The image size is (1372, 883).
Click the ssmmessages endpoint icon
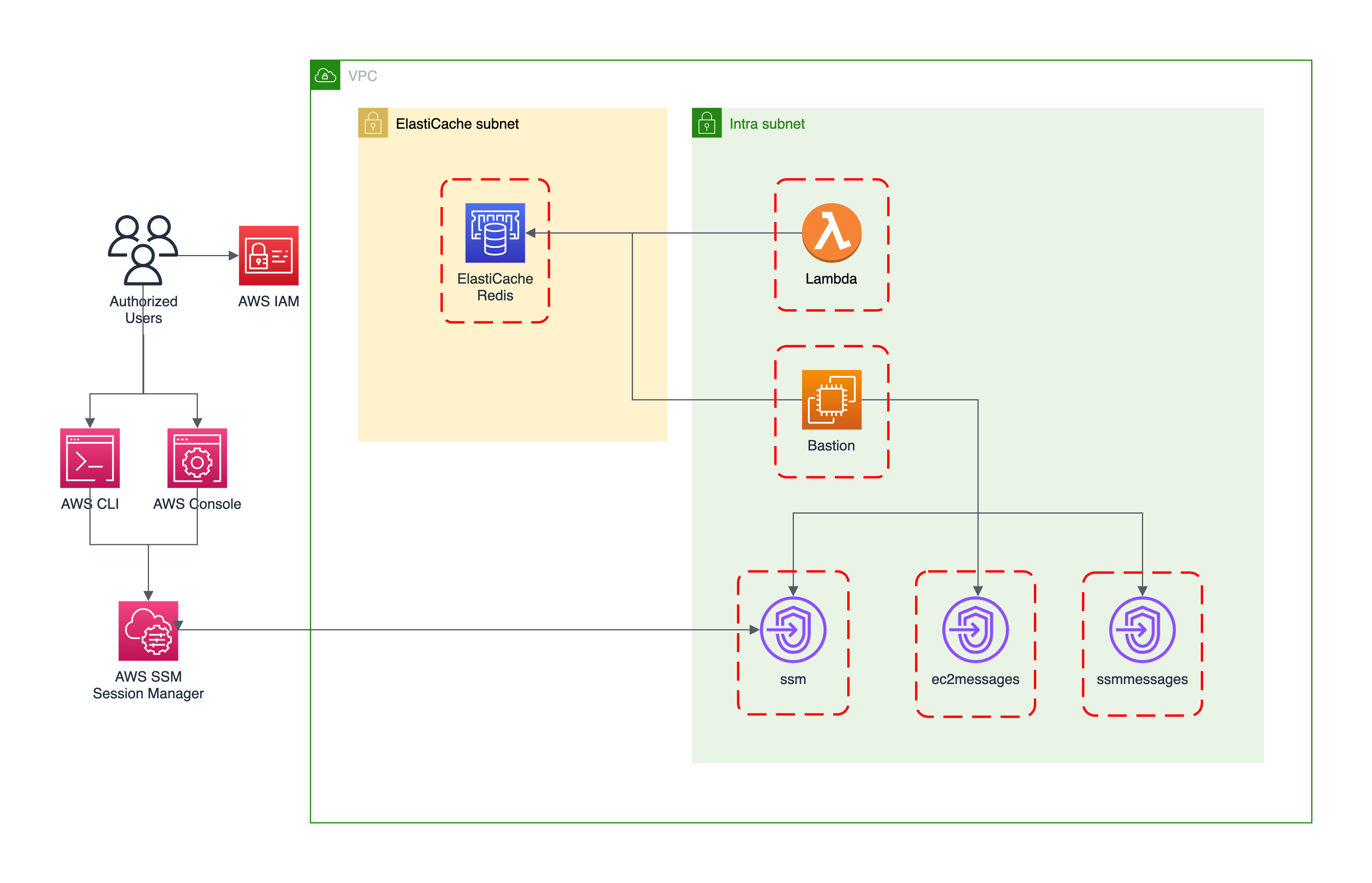1142,630
